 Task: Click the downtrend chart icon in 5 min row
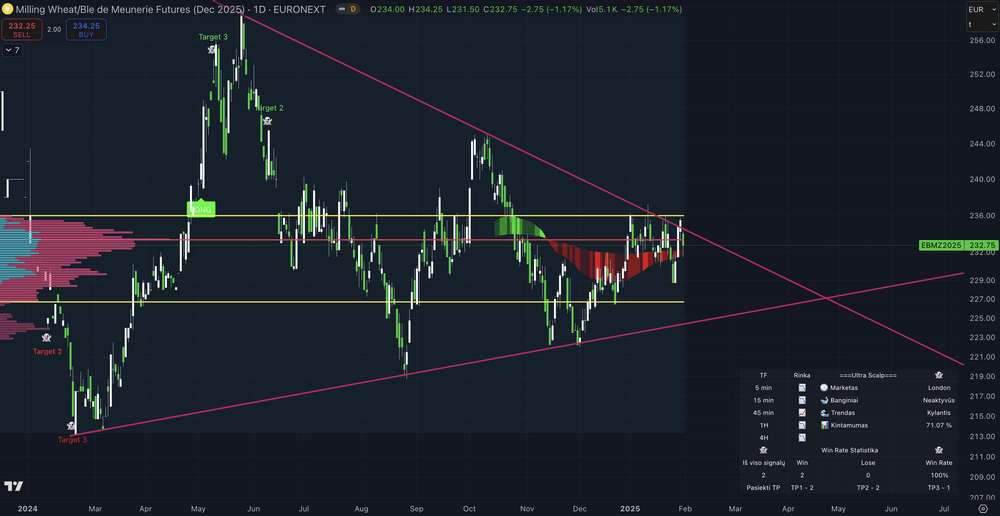click(802, 388)
